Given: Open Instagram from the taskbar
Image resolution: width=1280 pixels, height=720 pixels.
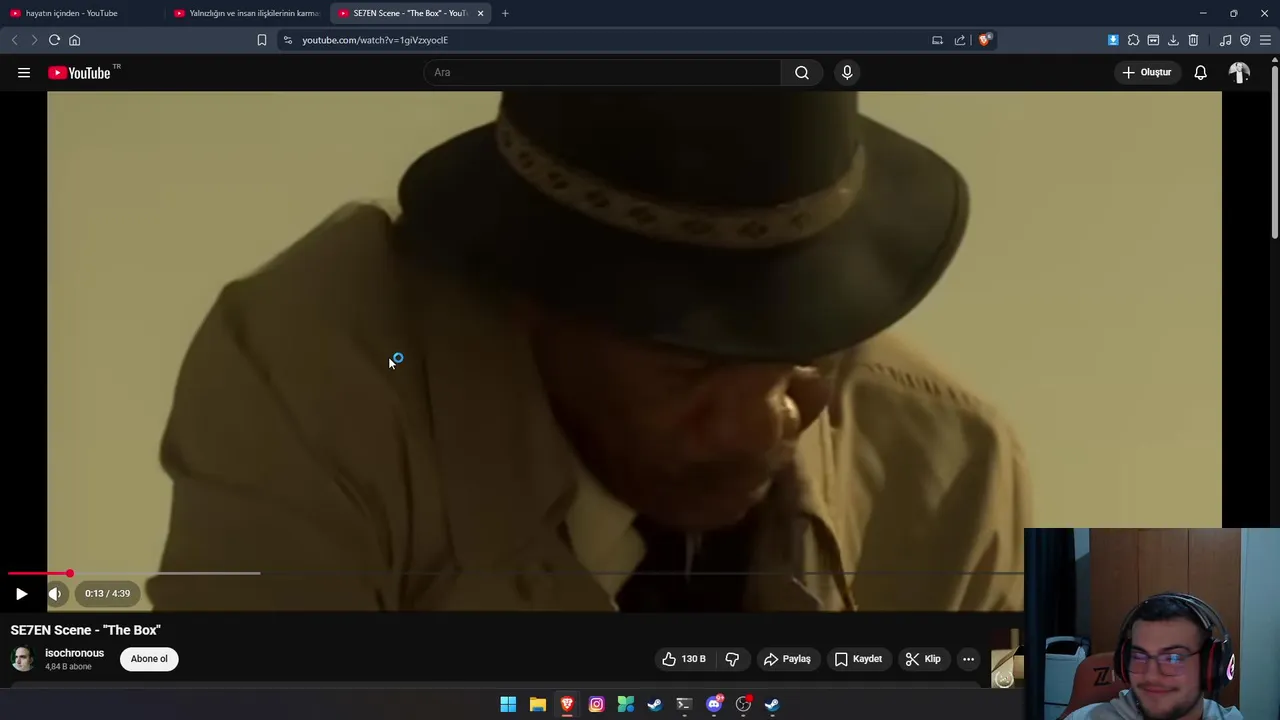Looking at the screenshot, I should point(596,704).
